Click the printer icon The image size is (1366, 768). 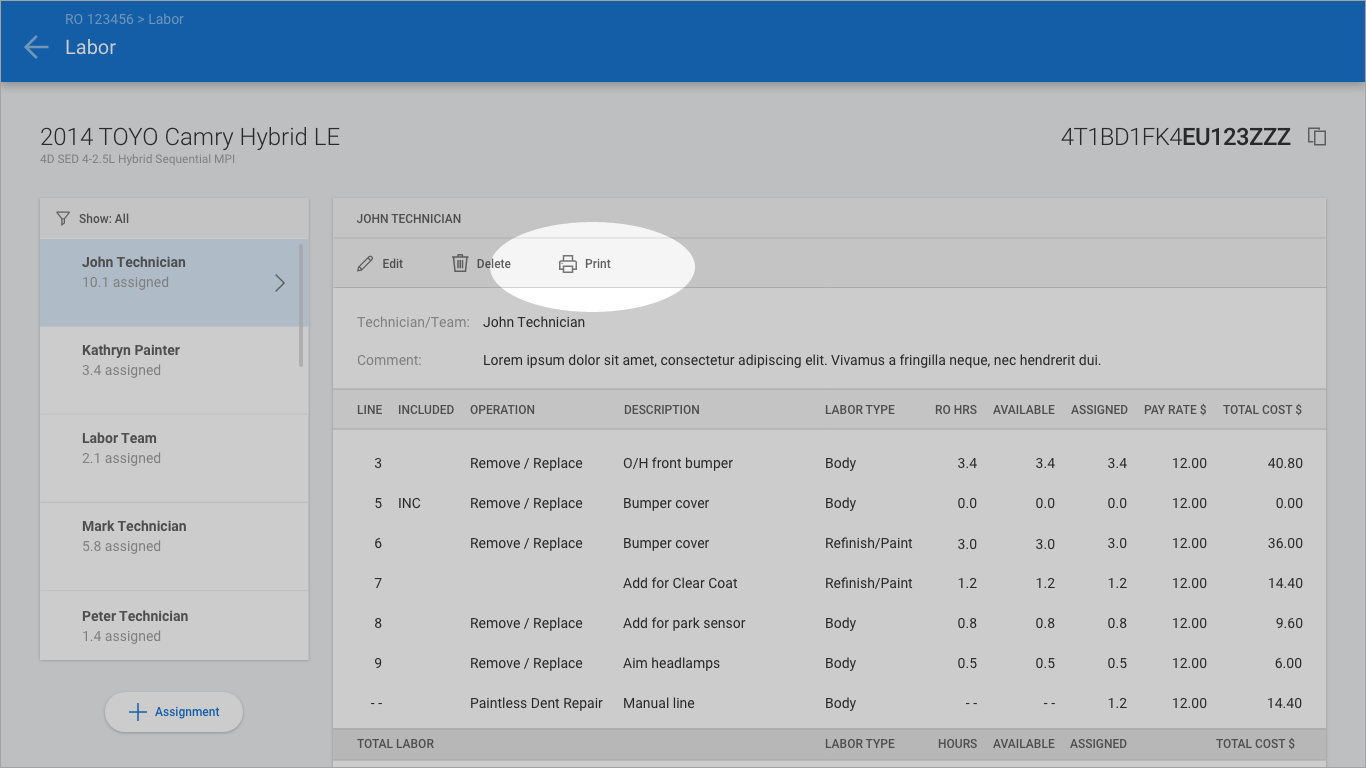[x=568, y=264]
